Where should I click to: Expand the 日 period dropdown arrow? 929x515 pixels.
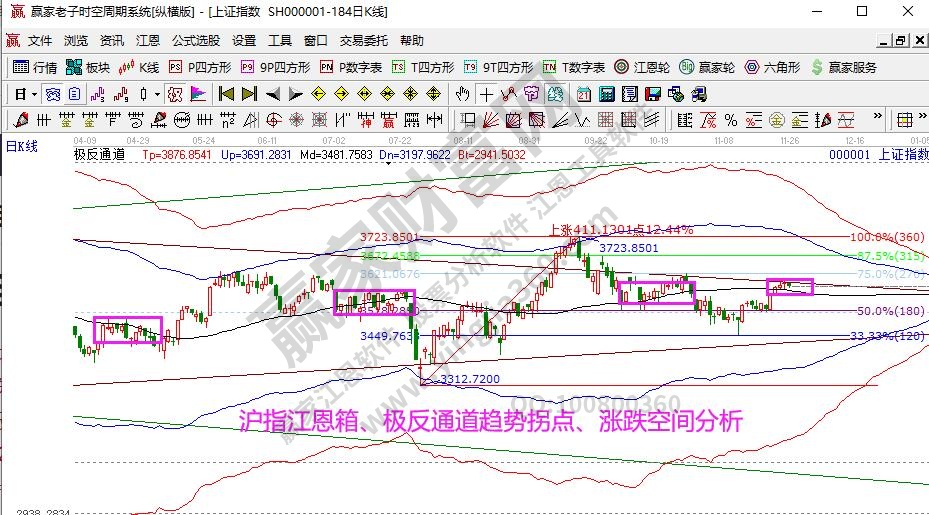tap(34, 94)
